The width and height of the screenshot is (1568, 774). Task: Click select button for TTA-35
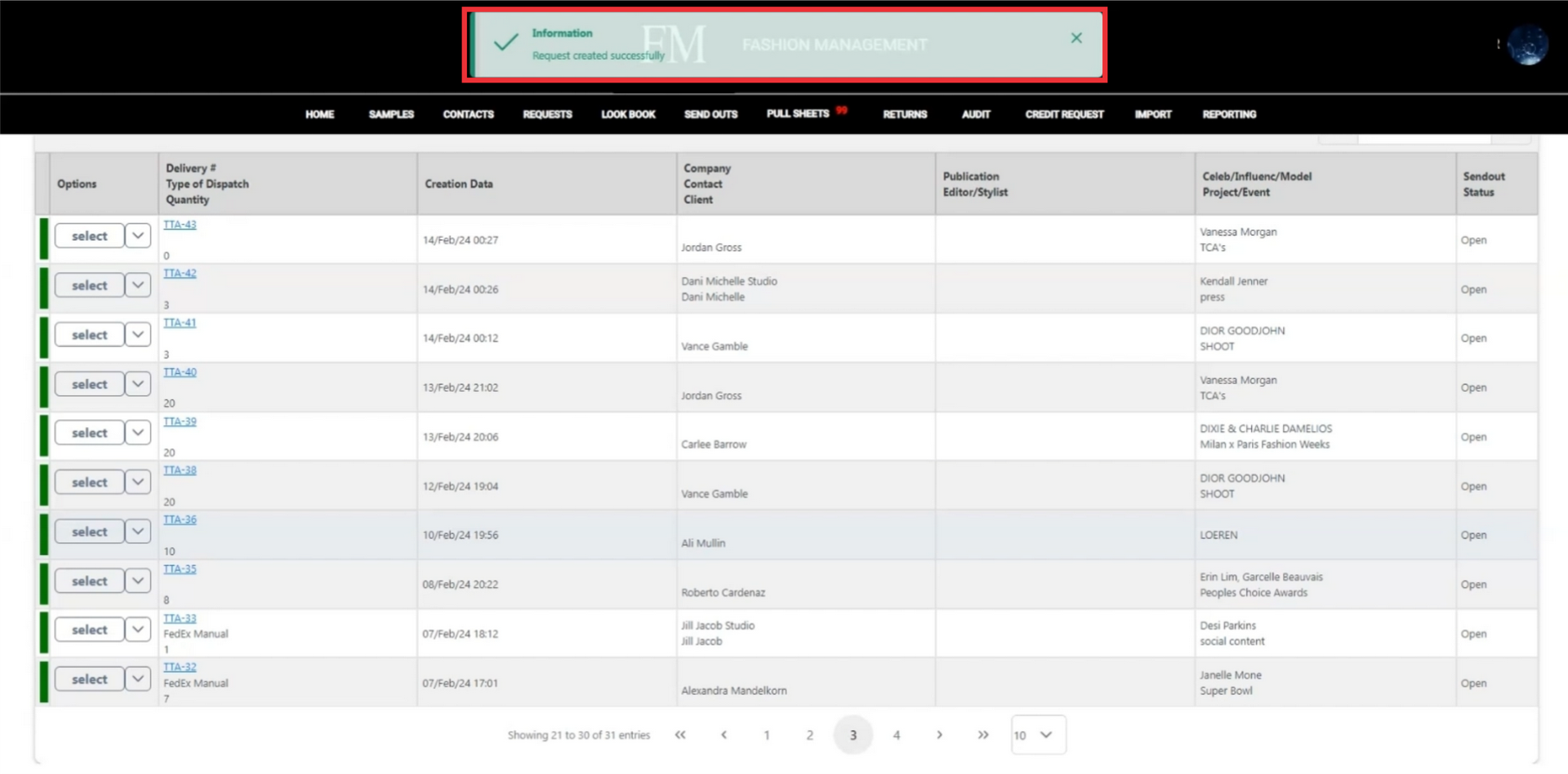point(89,580)
